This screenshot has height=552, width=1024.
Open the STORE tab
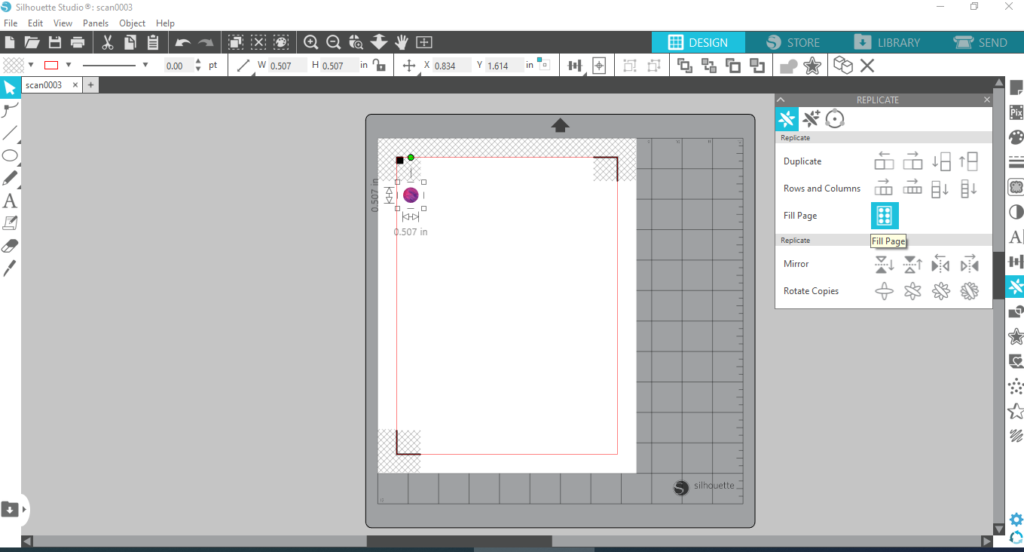(x=793, y=43)
